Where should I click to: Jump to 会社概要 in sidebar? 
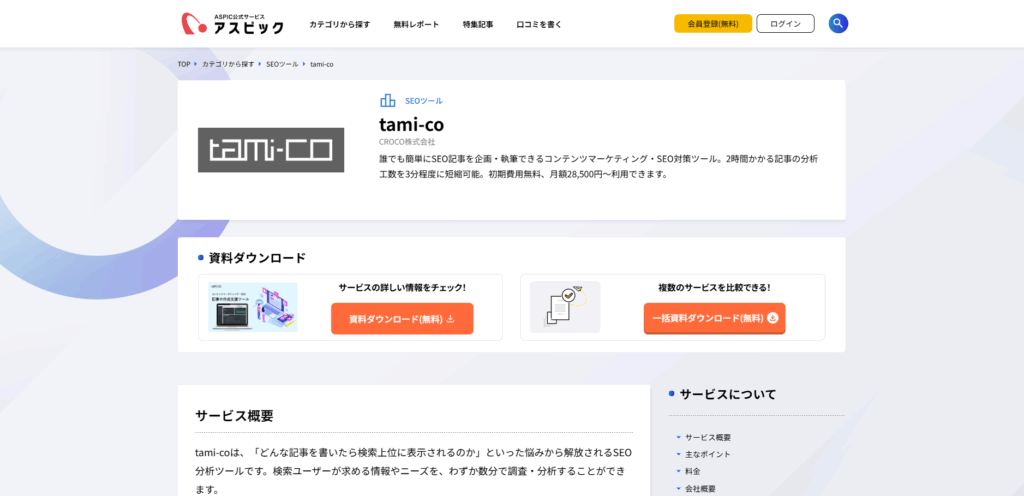[700, 488]
